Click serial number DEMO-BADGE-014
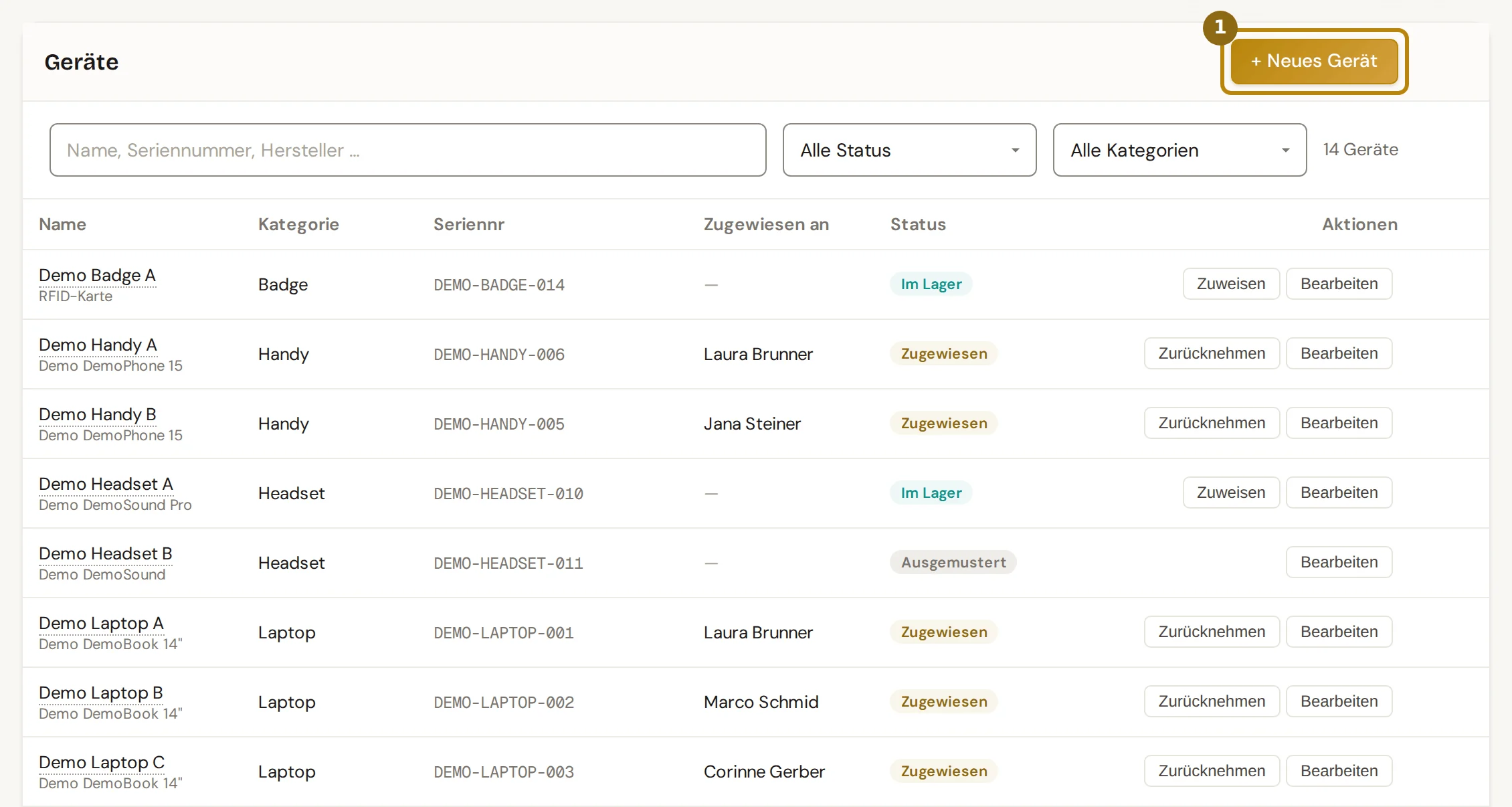Image resolution: width=1512 pixels, height=807 pixels. pyautogui.click(x=499, y=285)
